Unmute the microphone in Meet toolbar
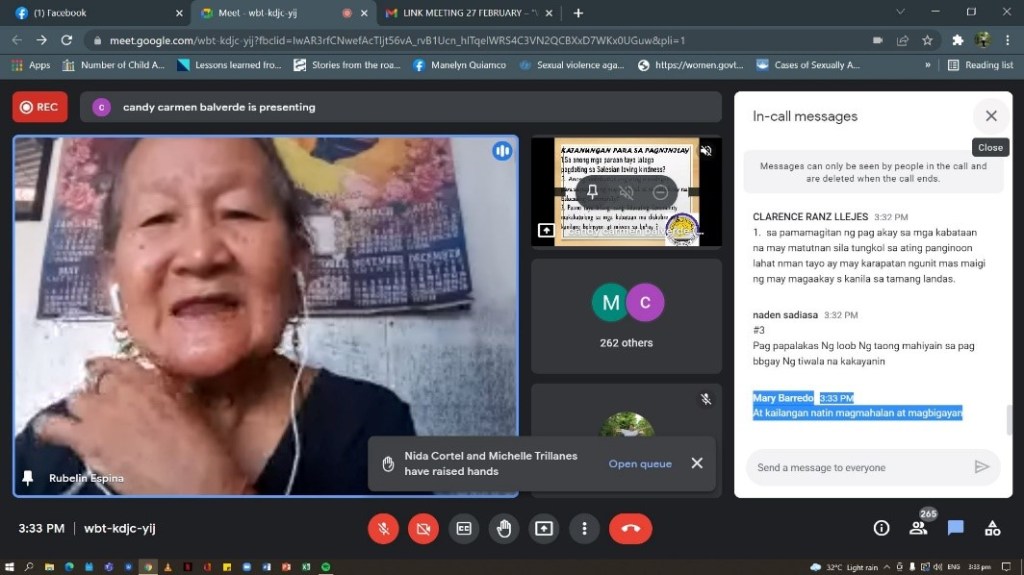Screen dimensions: 1024x575 point(383,528)
